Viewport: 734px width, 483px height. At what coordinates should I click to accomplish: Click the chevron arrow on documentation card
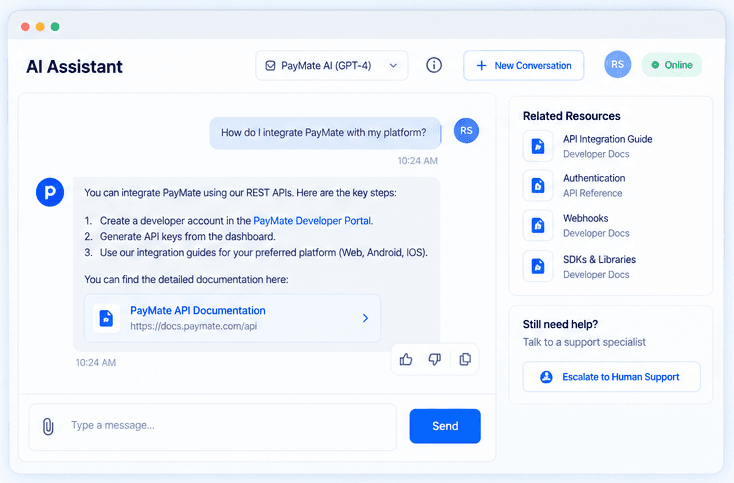point(365,318)
